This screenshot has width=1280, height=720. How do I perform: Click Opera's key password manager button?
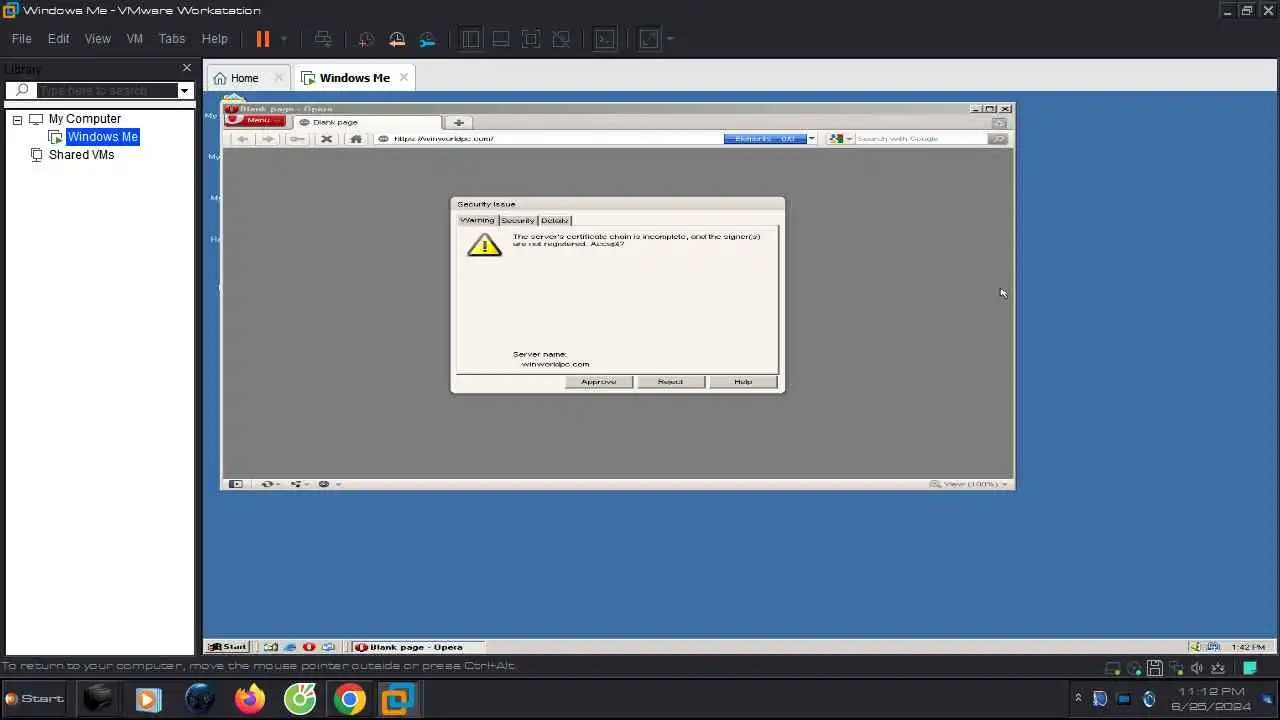point(296,139)
